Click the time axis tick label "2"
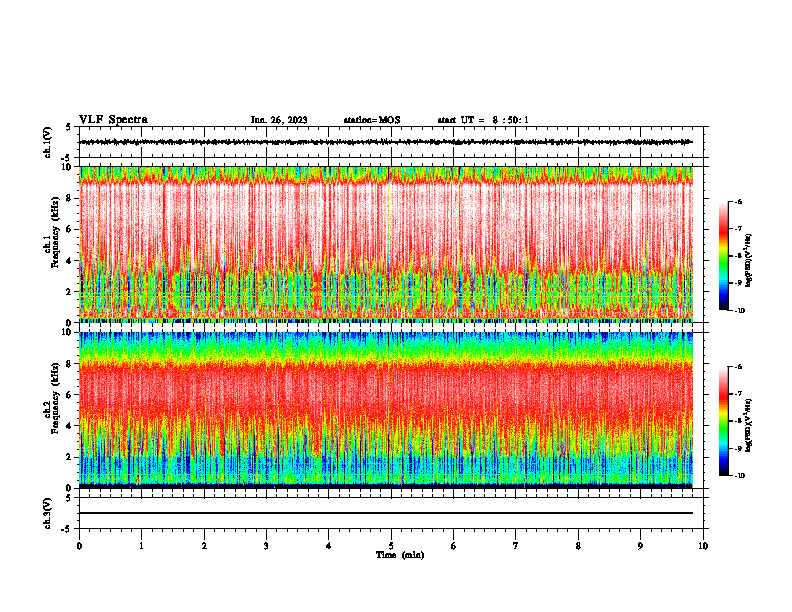Viewport: 792px width, 612px height. 204,546
